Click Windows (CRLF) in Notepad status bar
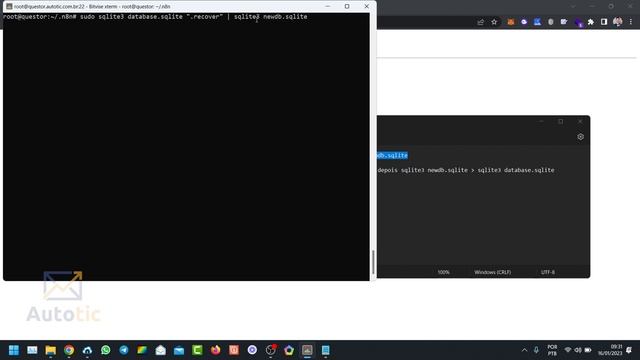The image size is (640, 360). point(493,272)
